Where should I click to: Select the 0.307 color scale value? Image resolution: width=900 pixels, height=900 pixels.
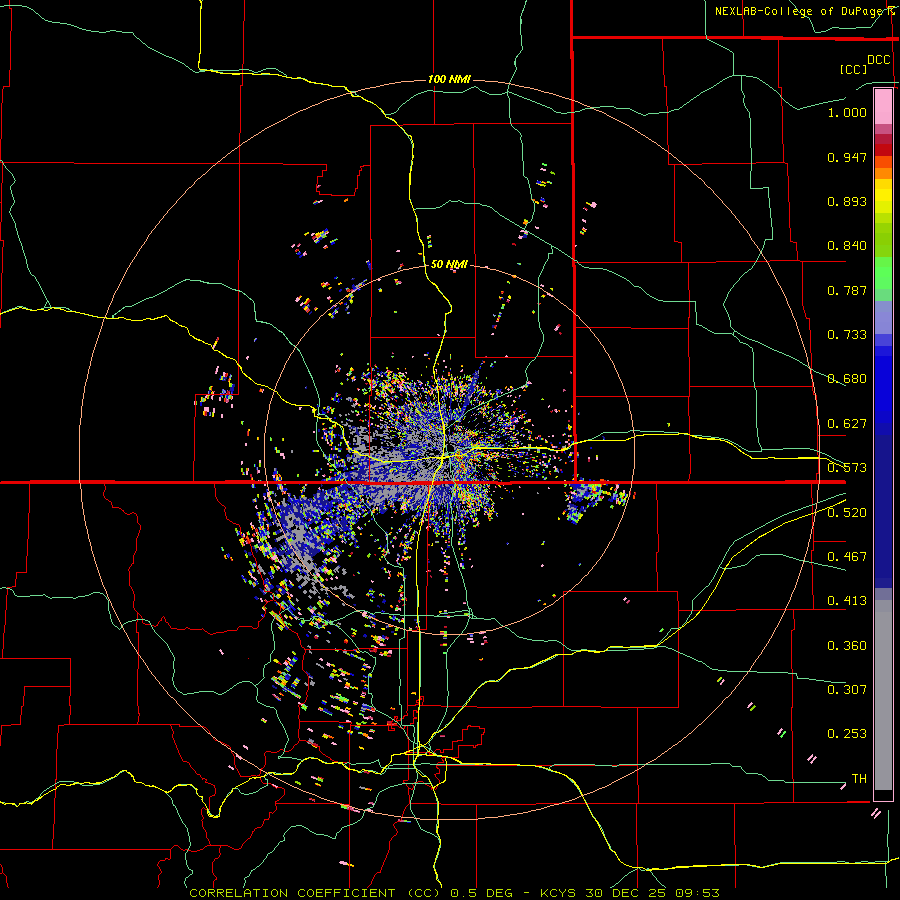[847, 690]
